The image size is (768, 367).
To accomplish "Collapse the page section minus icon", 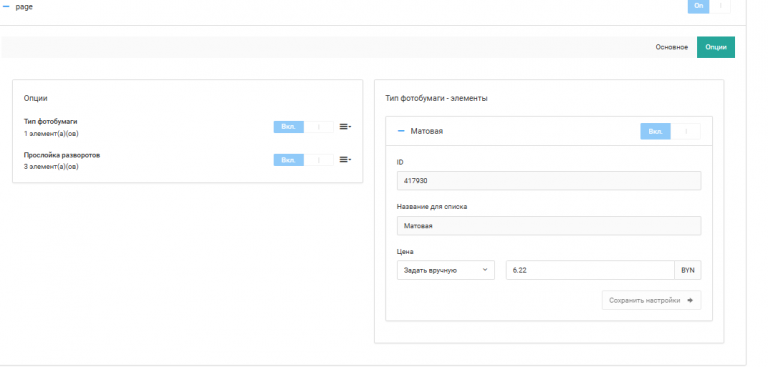I will tap(6, 7).
